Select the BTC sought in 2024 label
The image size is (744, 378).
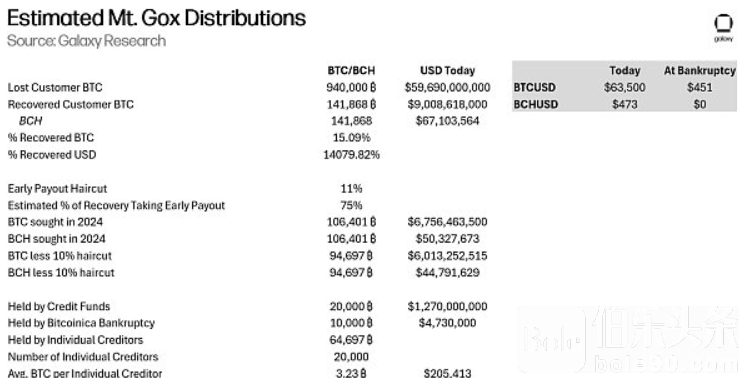point(55,222)
